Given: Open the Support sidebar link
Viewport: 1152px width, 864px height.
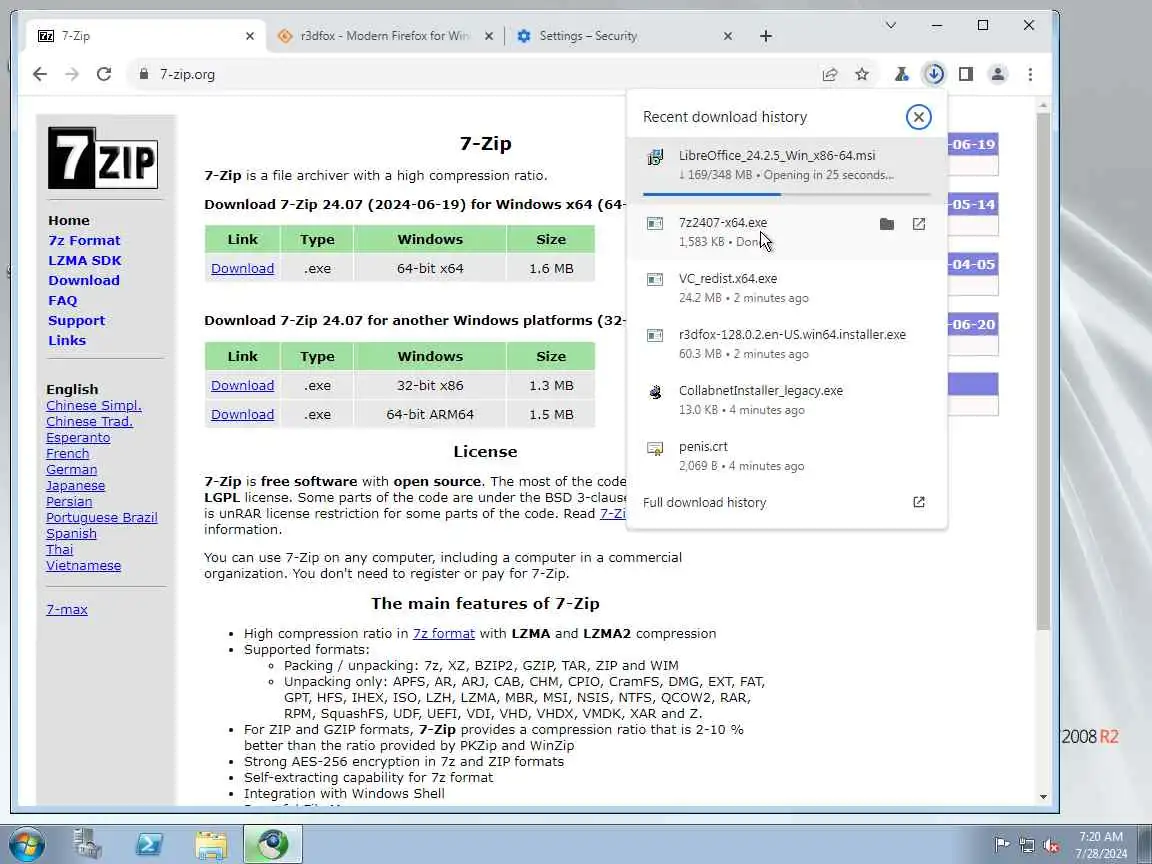Looking at the screenshot, I should (76, 320).
